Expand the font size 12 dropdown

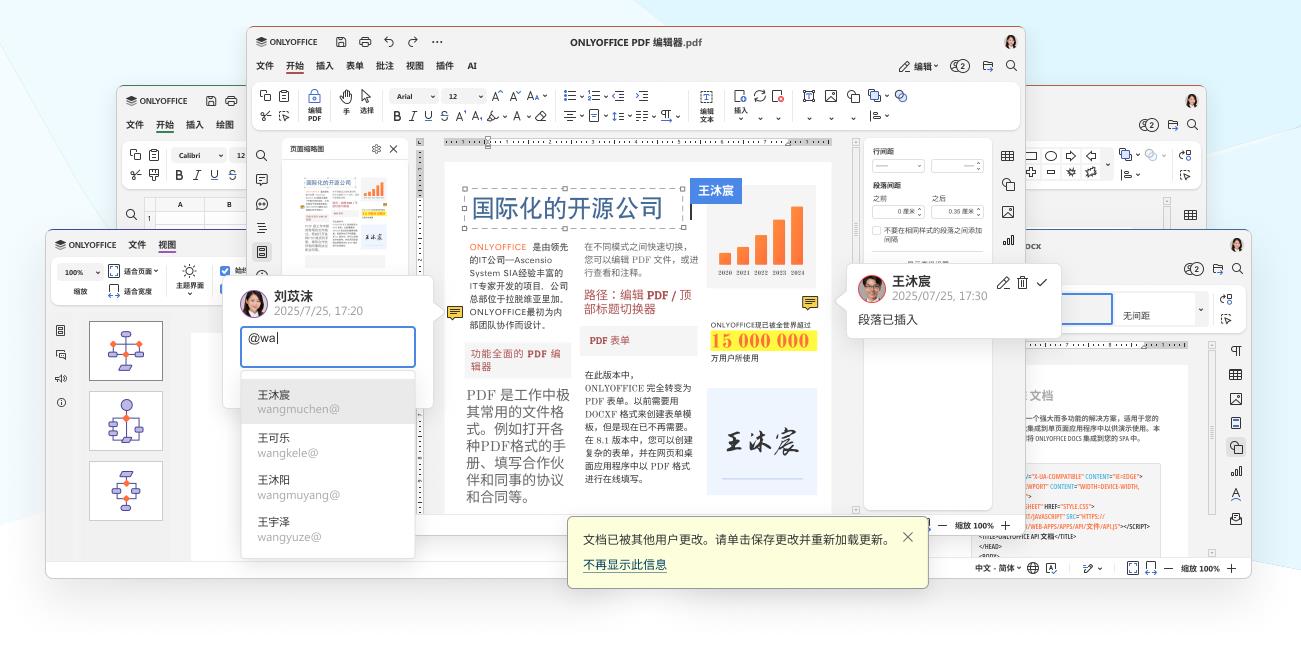pyautogui.click(x=481, y=97)
